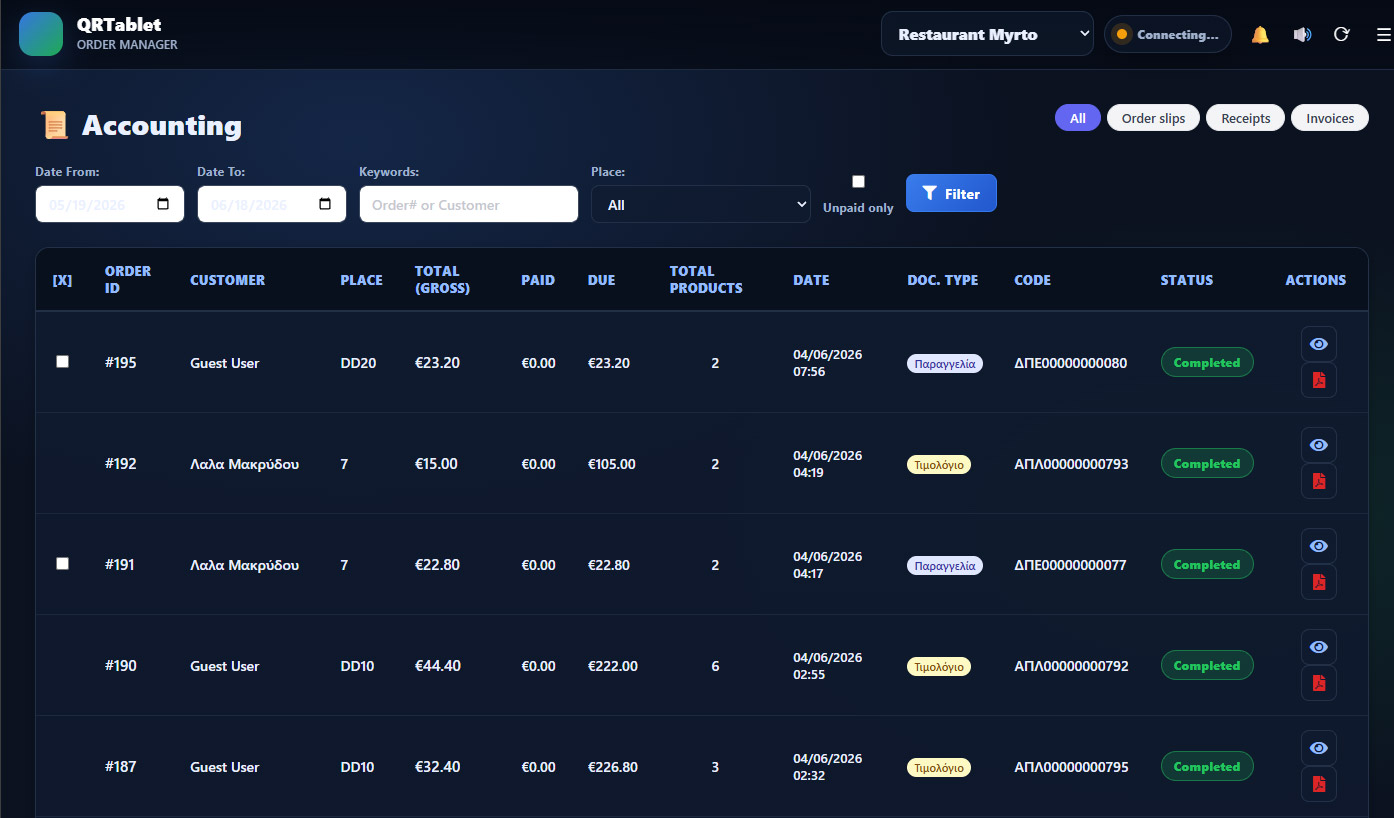The width and height of the screenshot is (1394, 818).
Task: View order #192 with eye icon
Action: (1319, 445)
